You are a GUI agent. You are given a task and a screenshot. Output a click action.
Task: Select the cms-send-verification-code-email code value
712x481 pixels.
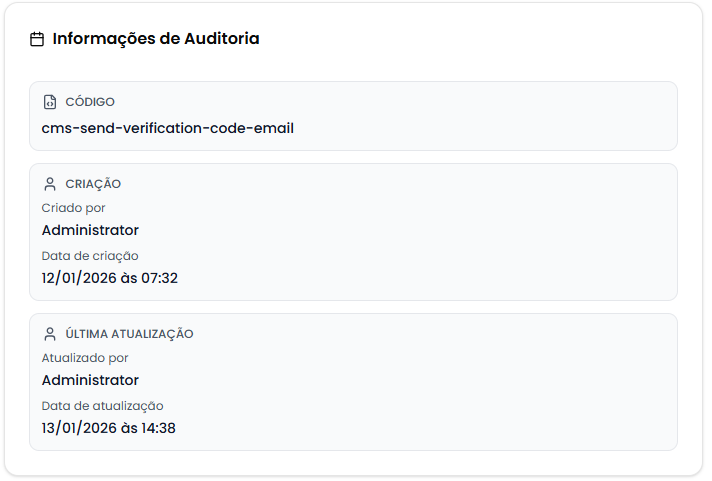click(x=168, y=128)
